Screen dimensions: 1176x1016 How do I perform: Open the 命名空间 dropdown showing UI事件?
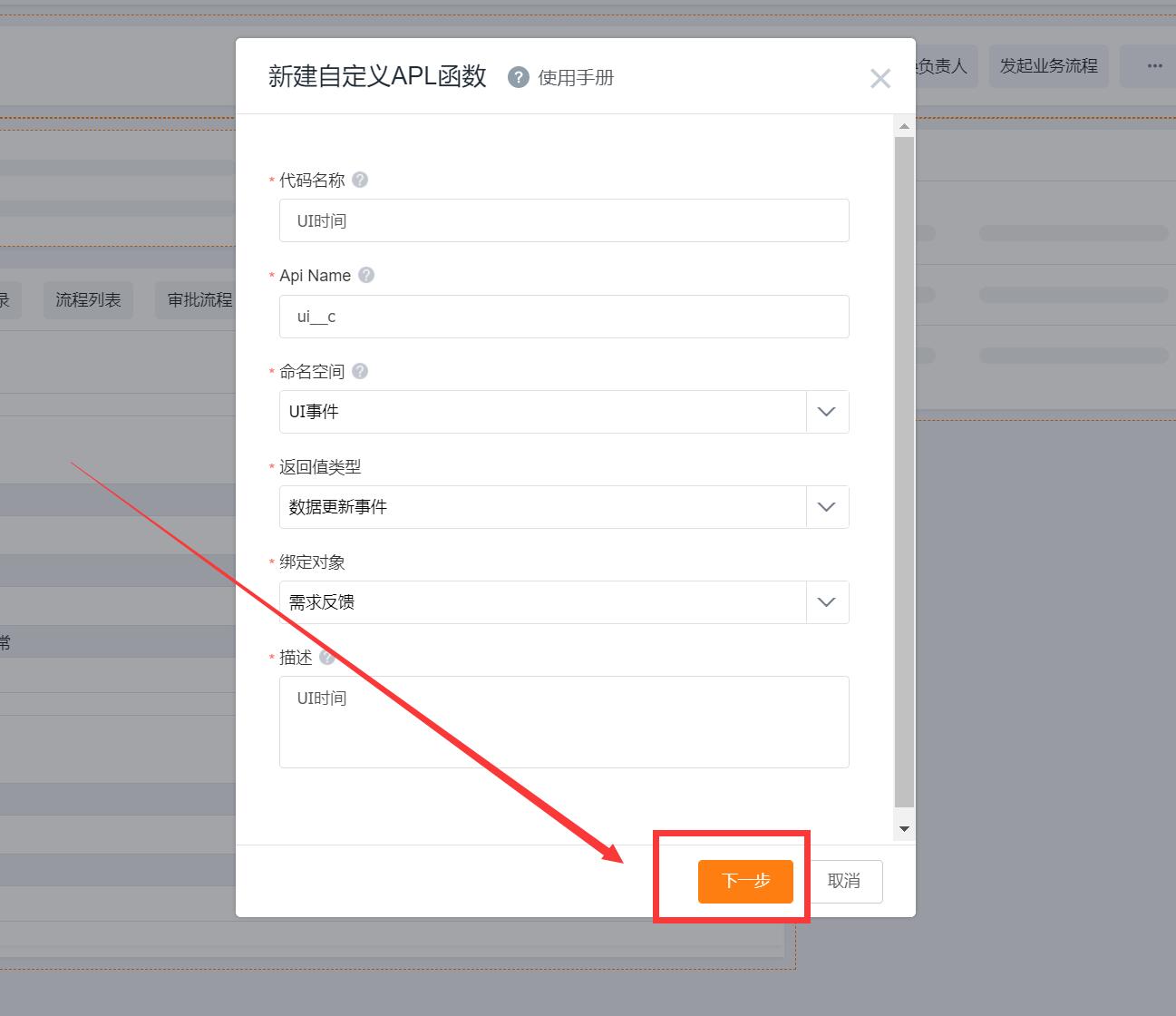pos(564,412)
